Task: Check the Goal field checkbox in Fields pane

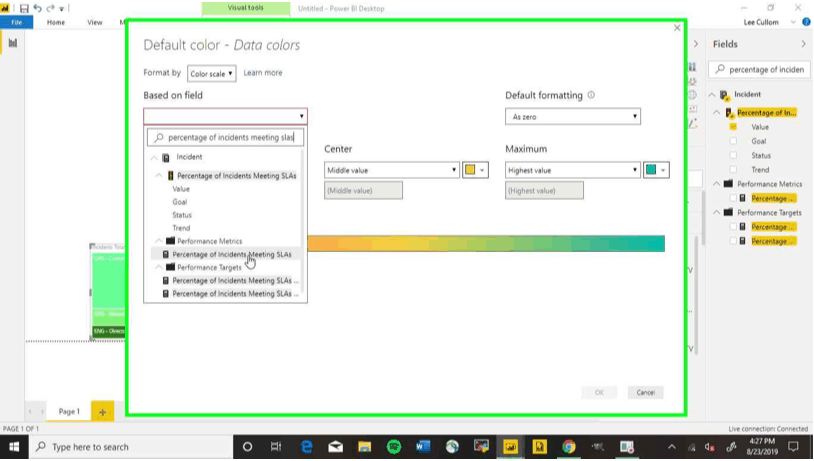Action: (x=733, y=141)
